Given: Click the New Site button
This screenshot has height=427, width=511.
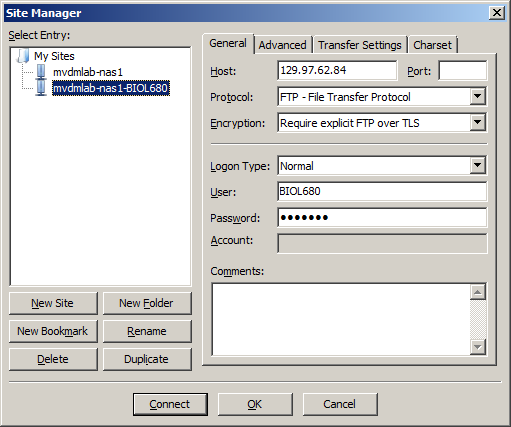Looking at the screenshot, I should click(53, 303).
